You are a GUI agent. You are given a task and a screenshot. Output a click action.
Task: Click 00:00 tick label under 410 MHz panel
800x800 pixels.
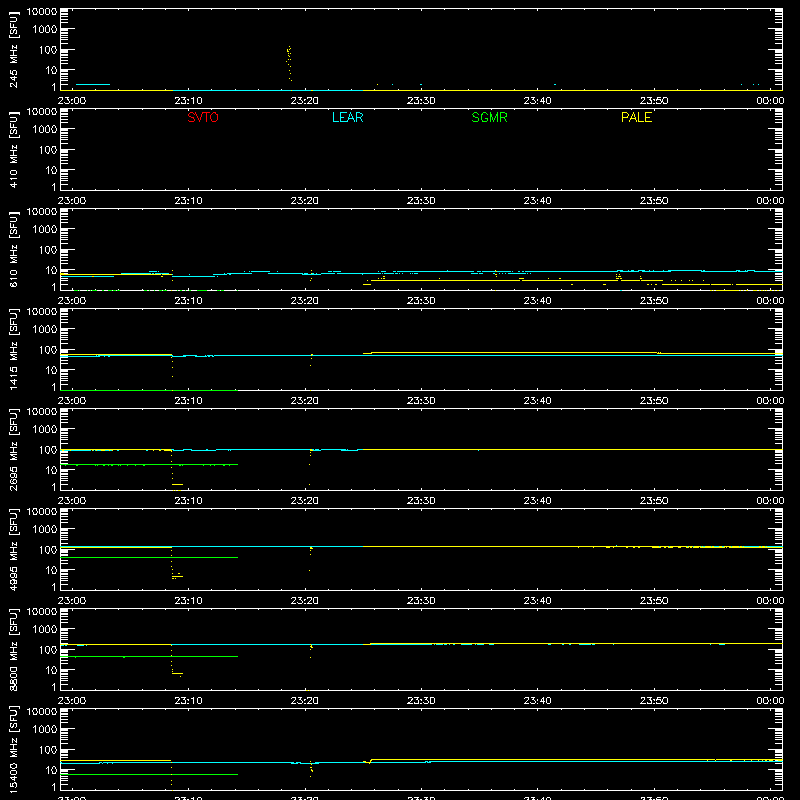pyautogui.click(x=770, y=201)
